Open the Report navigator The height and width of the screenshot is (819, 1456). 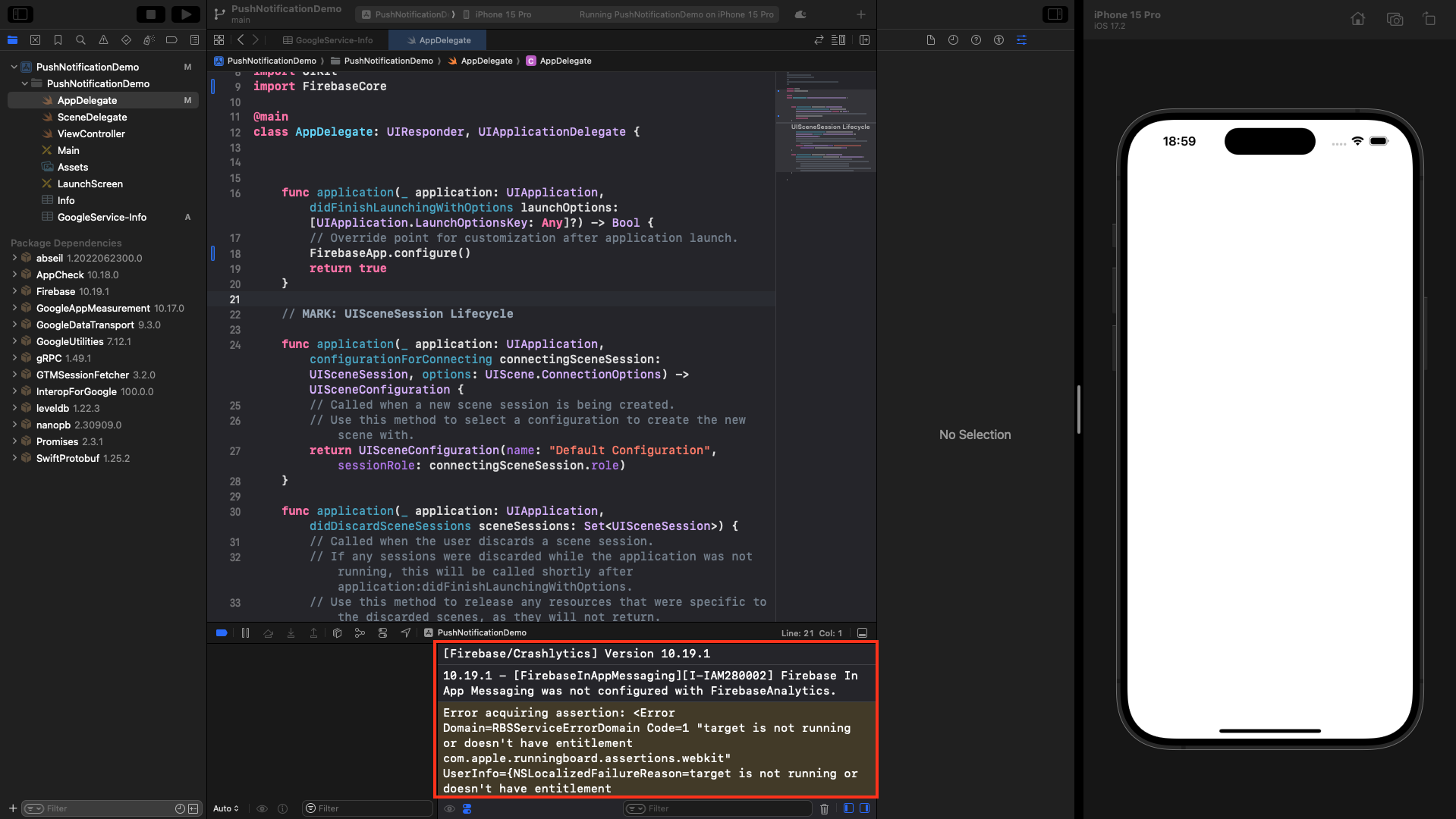[194, 40]
